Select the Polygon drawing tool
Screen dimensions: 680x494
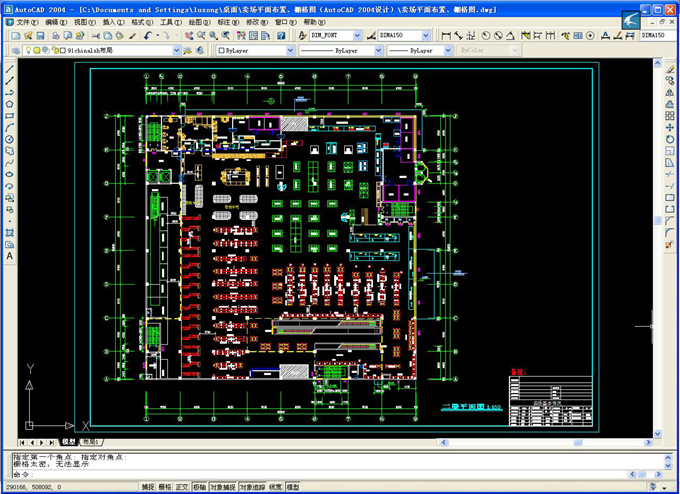coord(9,103)
